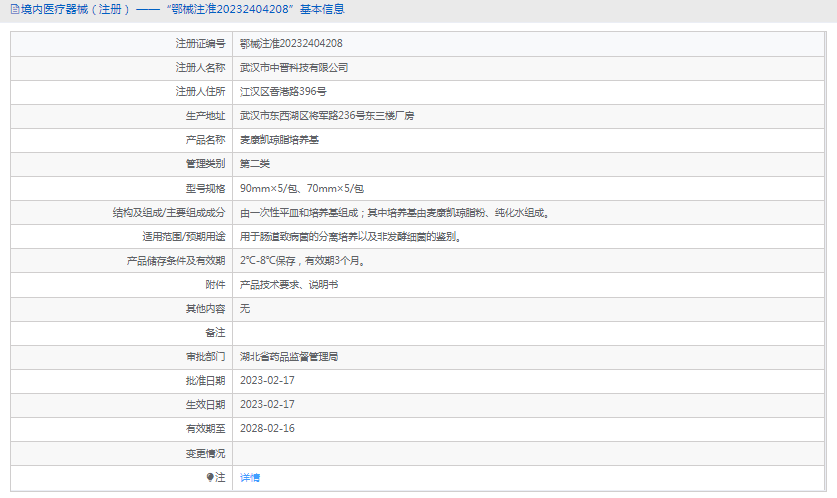Viewport: 837px width, 498px height.
Task: Click the 有效期至 label
Action: click(x=205, y=429)
